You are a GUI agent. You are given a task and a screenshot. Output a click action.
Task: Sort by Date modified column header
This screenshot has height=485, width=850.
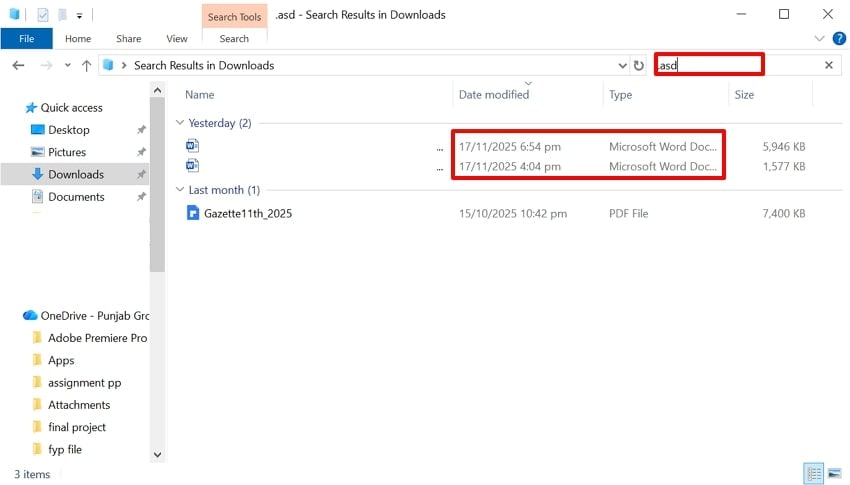(x=494, y=95)
